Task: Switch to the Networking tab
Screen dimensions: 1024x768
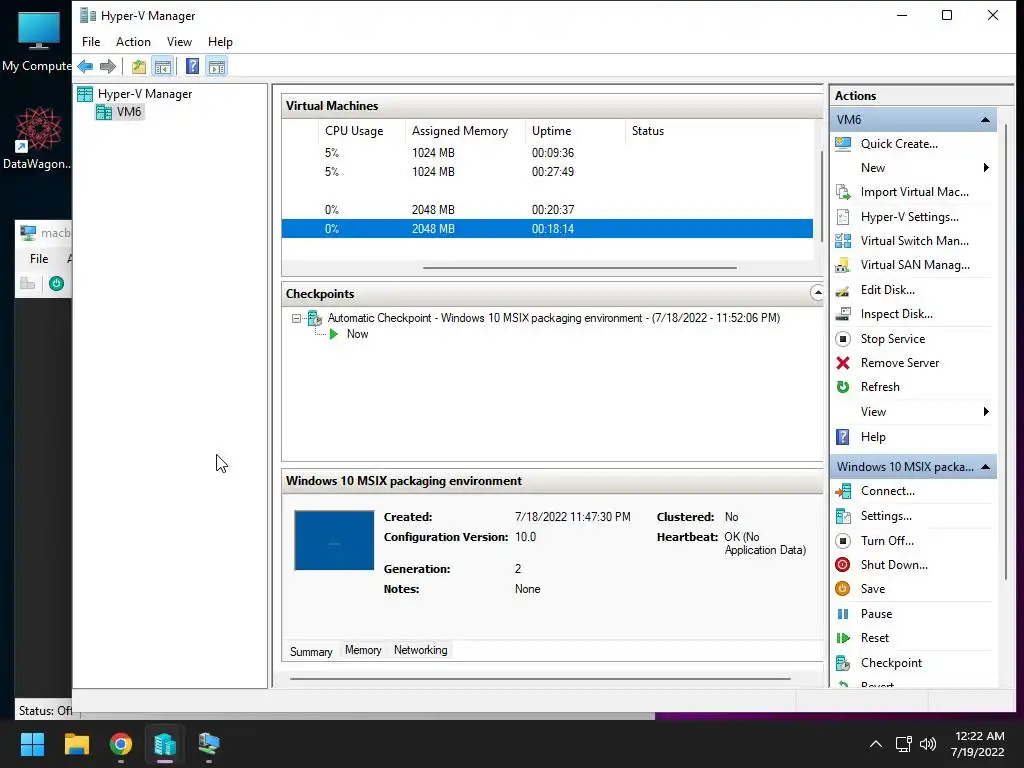Action: [x=421, y=650]
